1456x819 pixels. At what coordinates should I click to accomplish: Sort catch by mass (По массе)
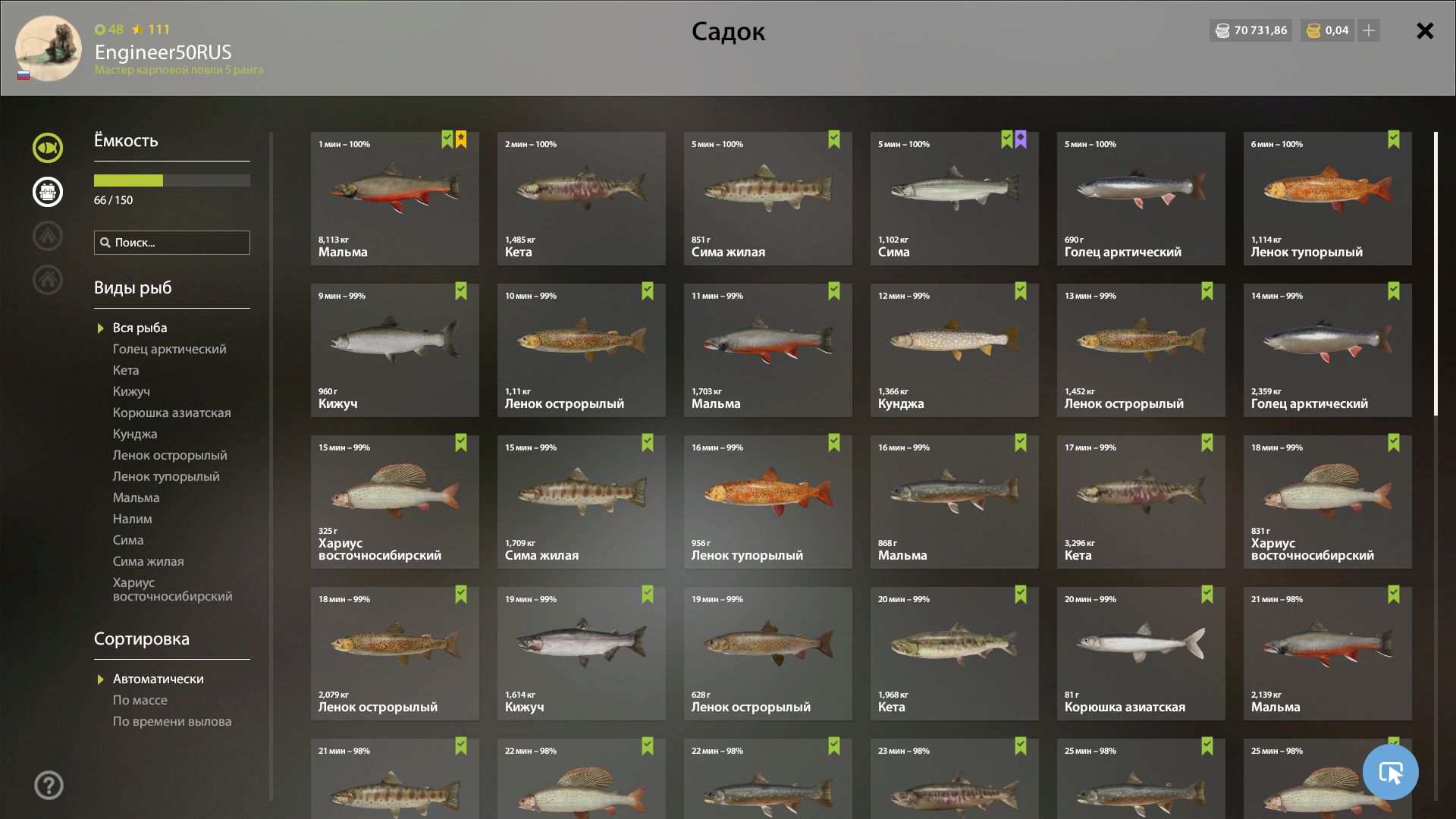[140, 700]
